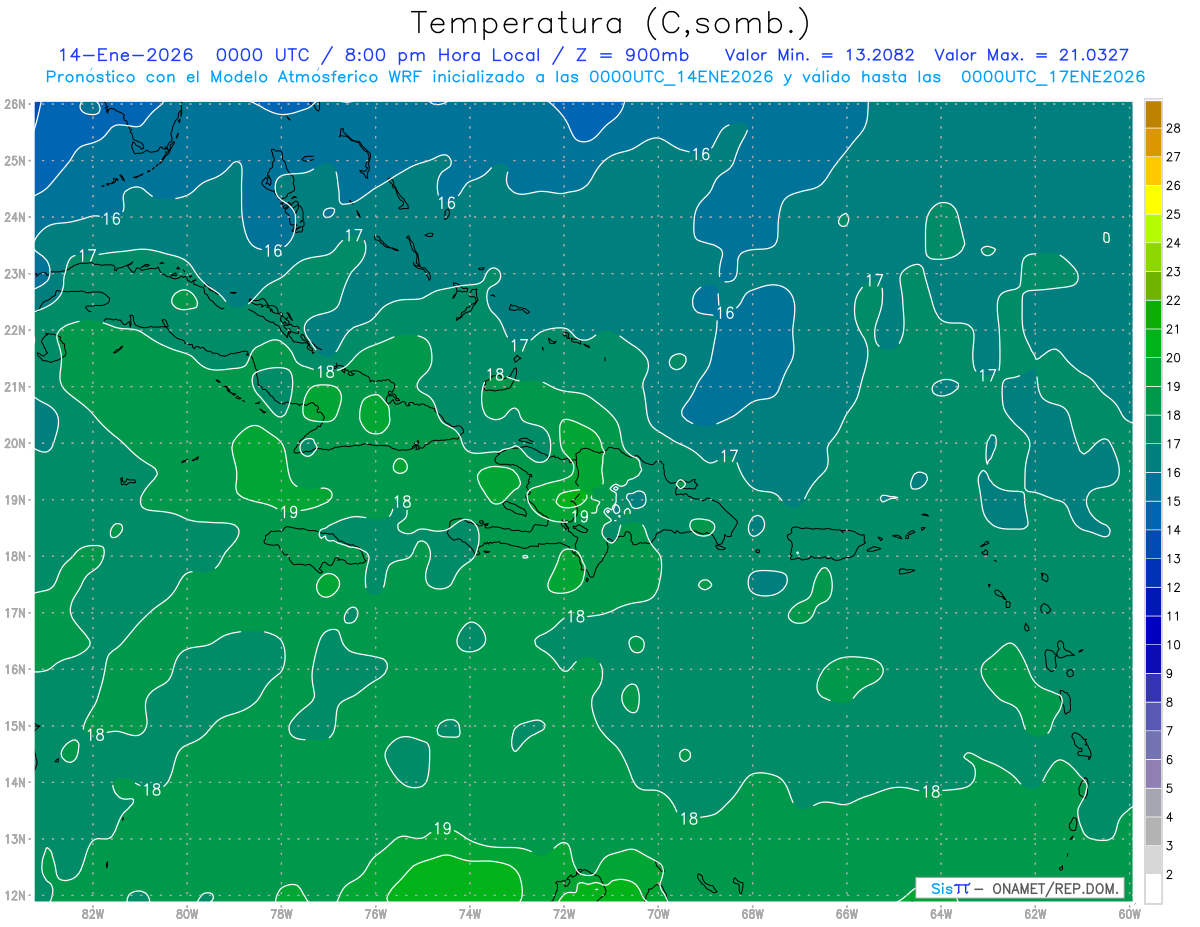Click the 0000UTC_17ENE2026 forecast end time

point(1052,77)
